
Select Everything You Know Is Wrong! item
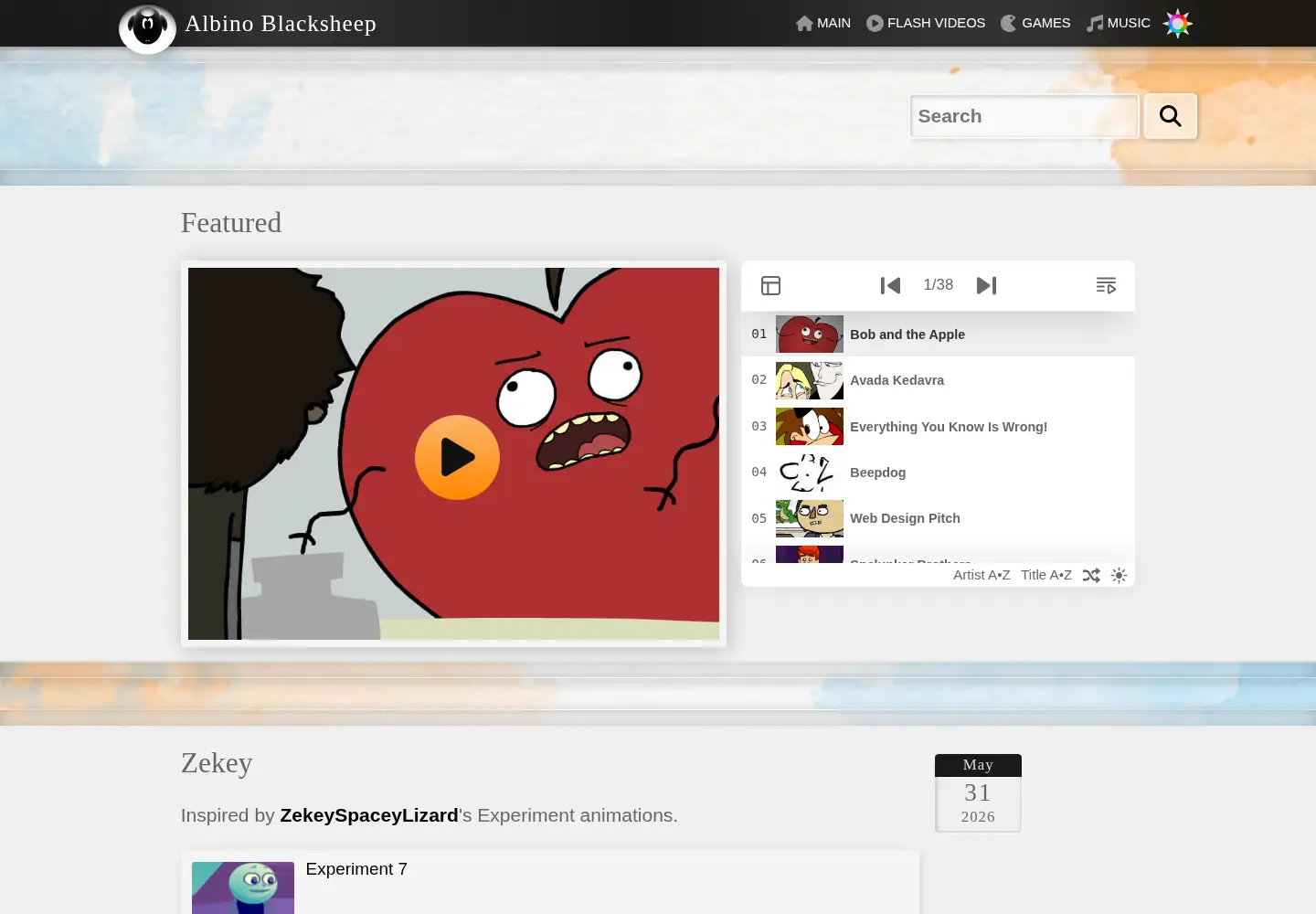point(938,427)
